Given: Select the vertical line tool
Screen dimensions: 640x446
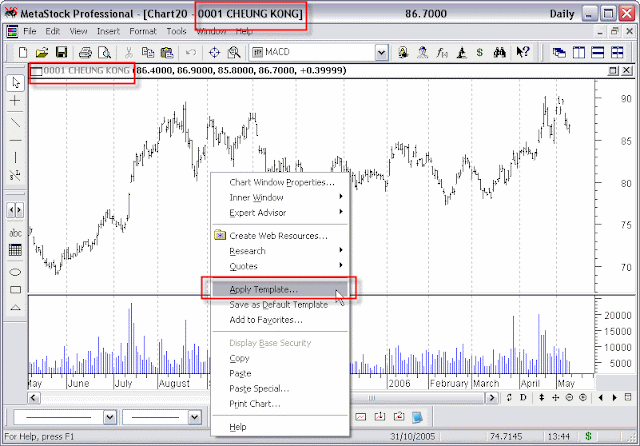Looking at the screenshot, I should (16, 157).
